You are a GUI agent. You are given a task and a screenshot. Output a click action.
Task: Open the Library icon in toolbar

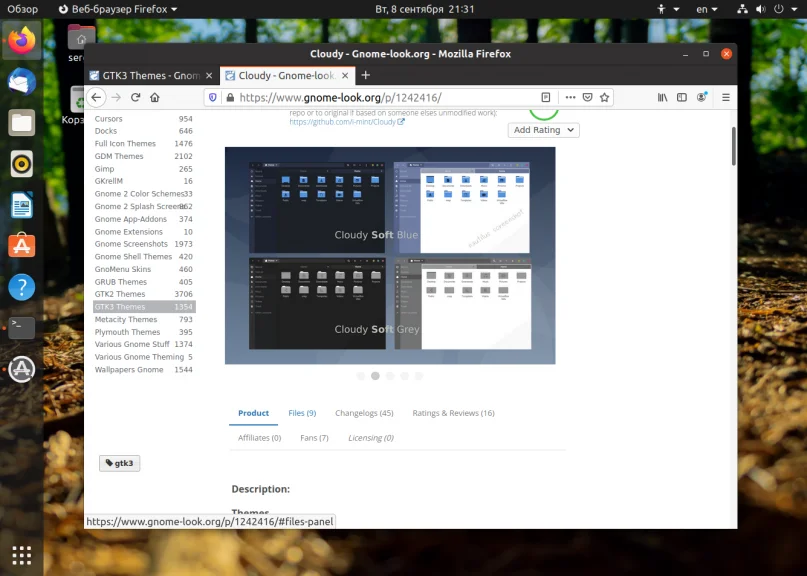(x=662, y=97)
